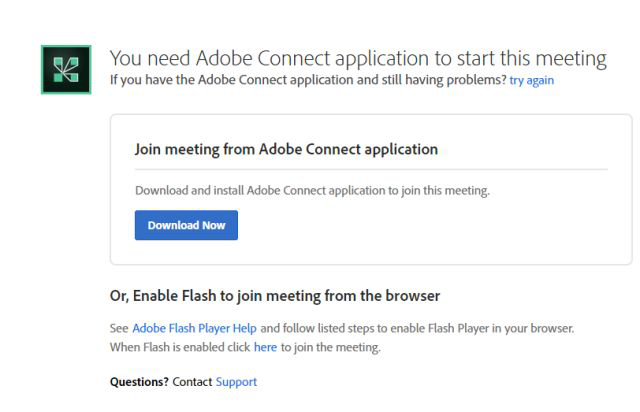Click the word 'Contact' before Support
This screenshot has height=412, width=640.
(x=192, y=382)
